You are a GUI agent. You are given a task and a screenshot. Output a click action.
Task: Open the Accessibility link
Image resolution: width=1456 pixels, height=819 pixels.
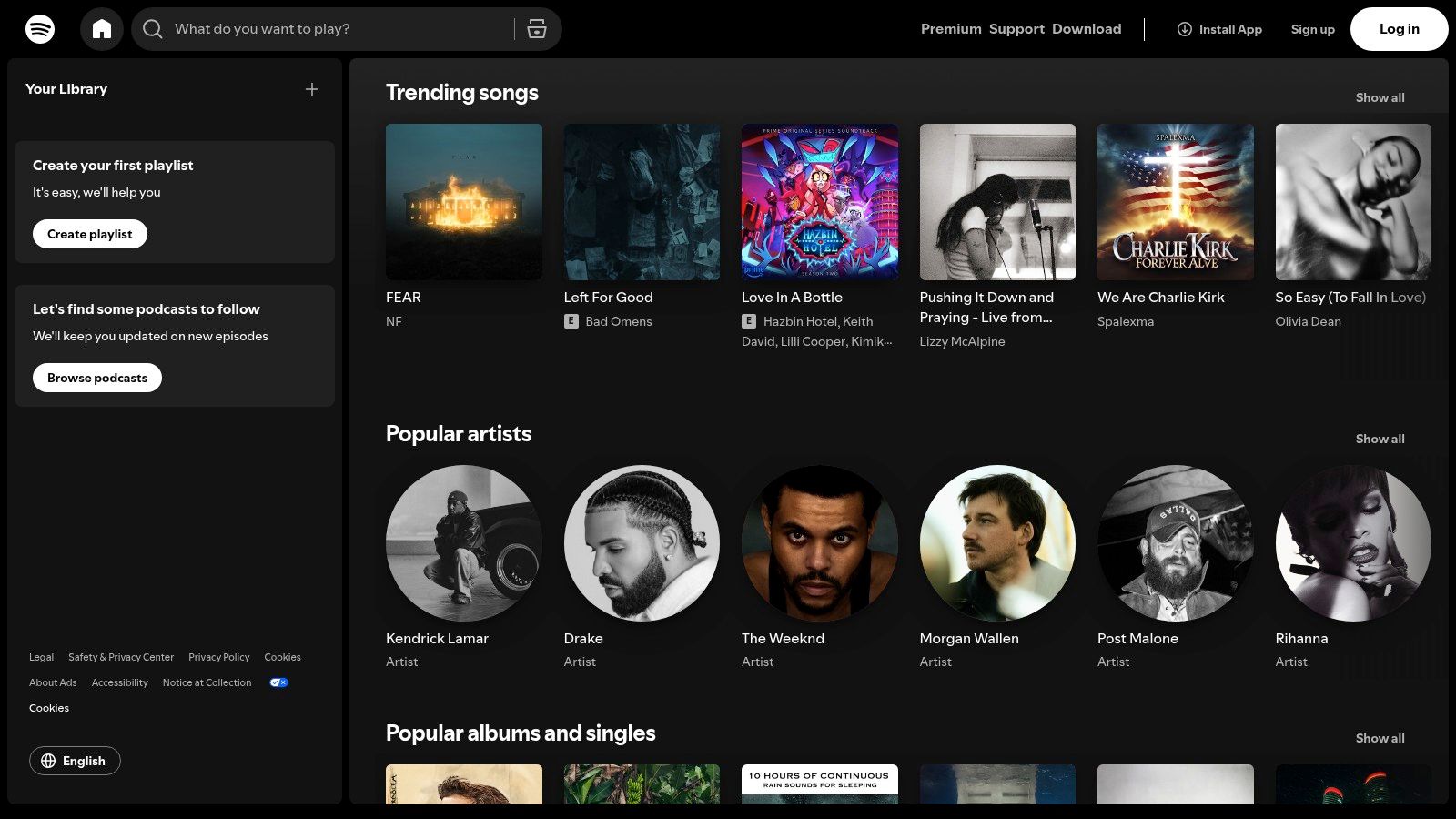[x=119, y=682]
